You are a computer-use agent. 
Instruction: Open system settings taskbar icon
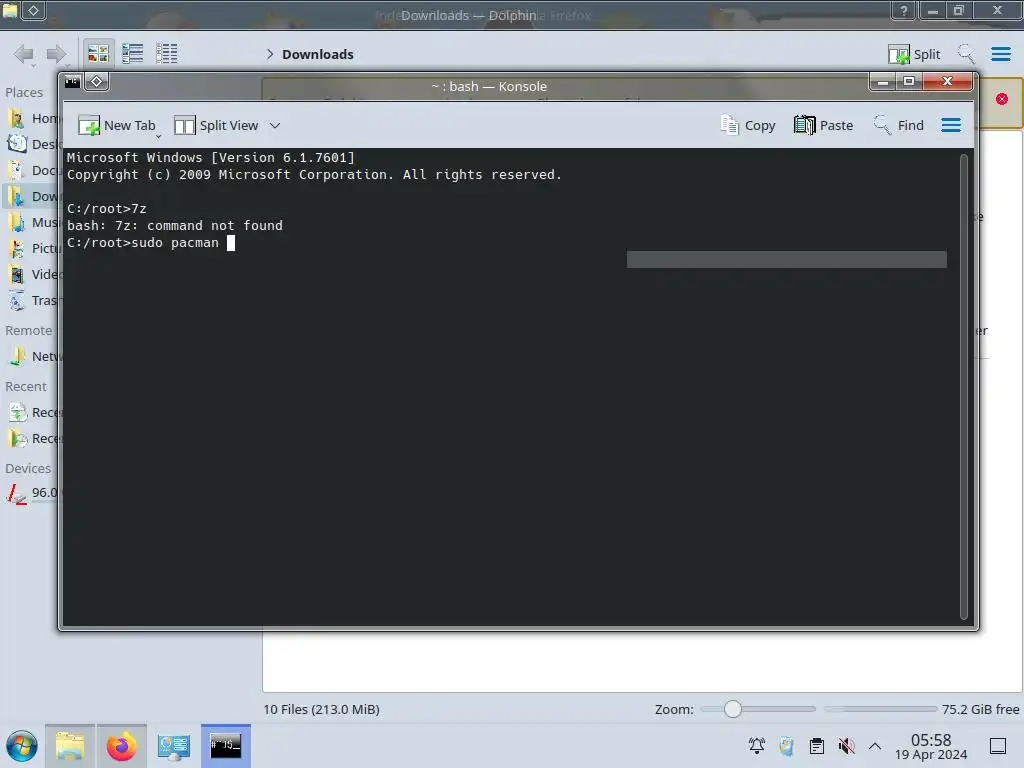coord(174,746)
